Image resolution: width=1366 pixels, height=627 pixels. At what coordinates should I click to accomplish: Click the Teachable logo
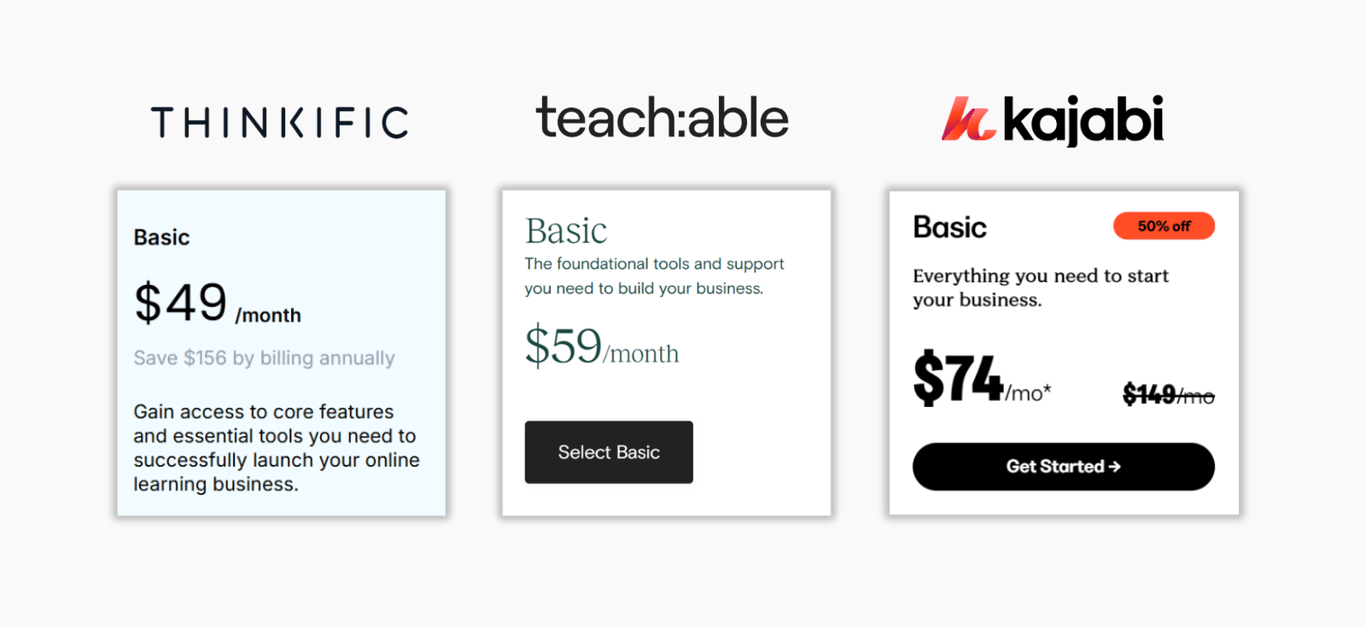(662, 118)
